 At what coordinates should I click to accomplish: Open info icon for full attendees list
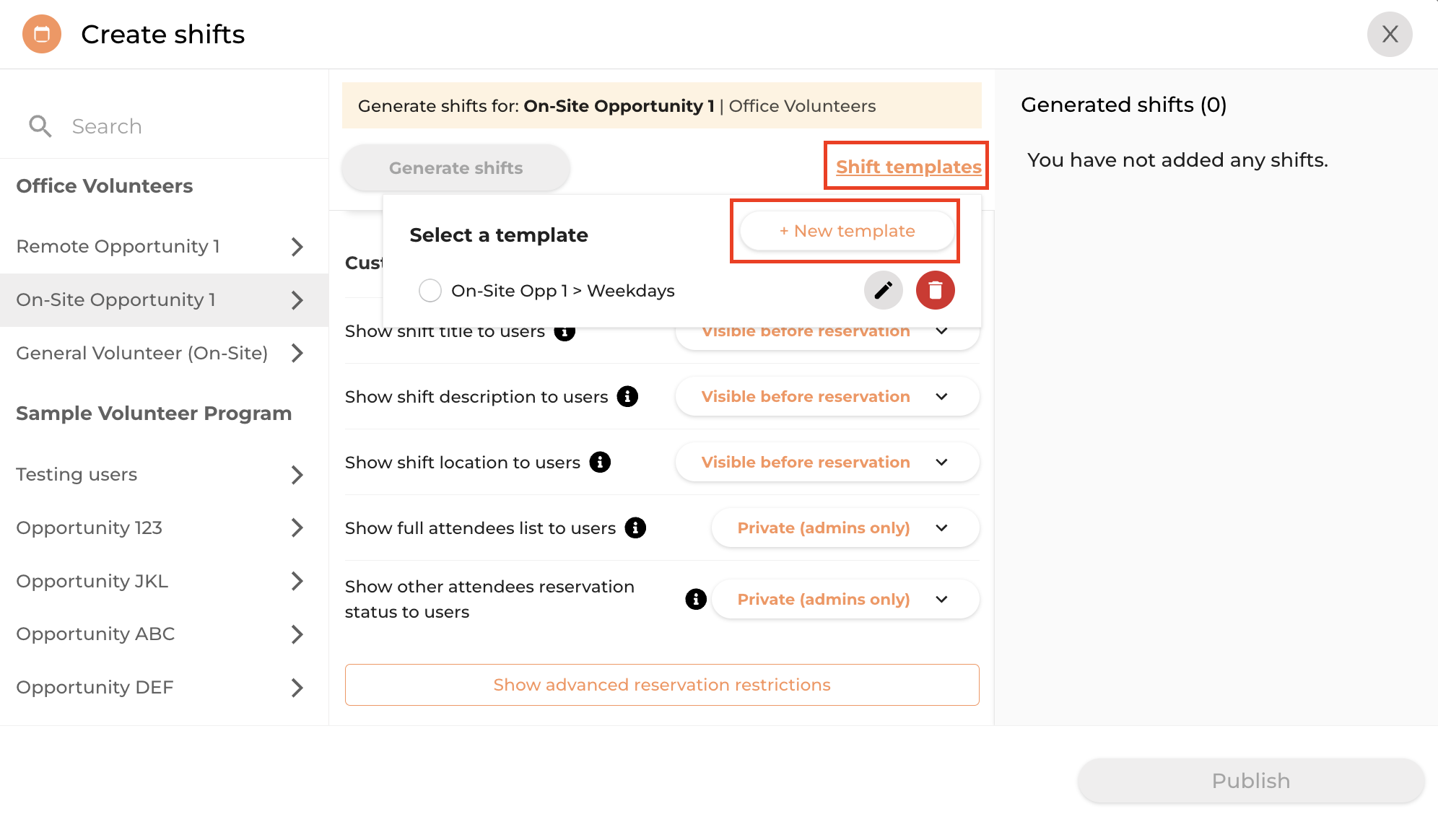635,528
